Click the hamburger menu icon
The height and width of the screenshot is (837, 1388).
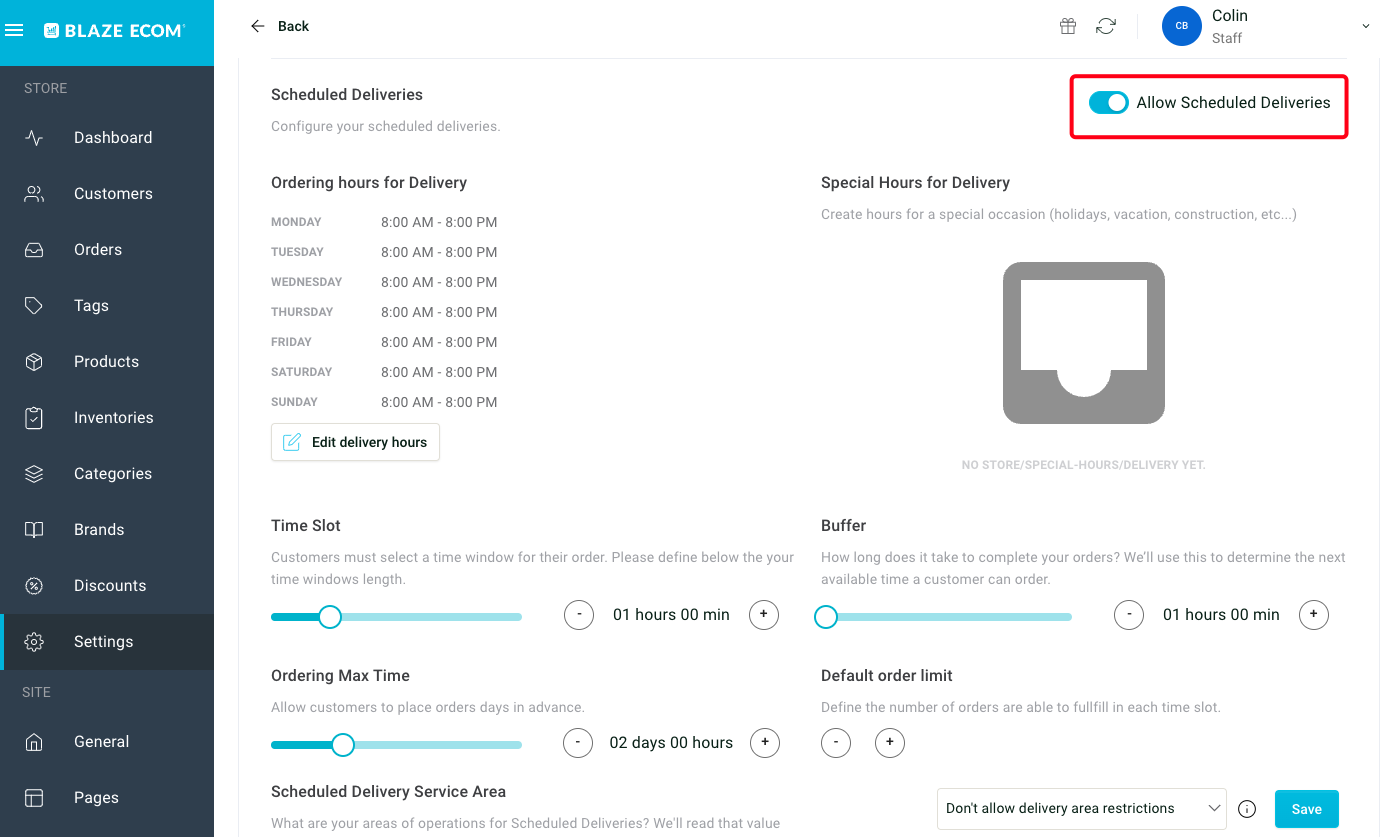(x=14, y=31)
